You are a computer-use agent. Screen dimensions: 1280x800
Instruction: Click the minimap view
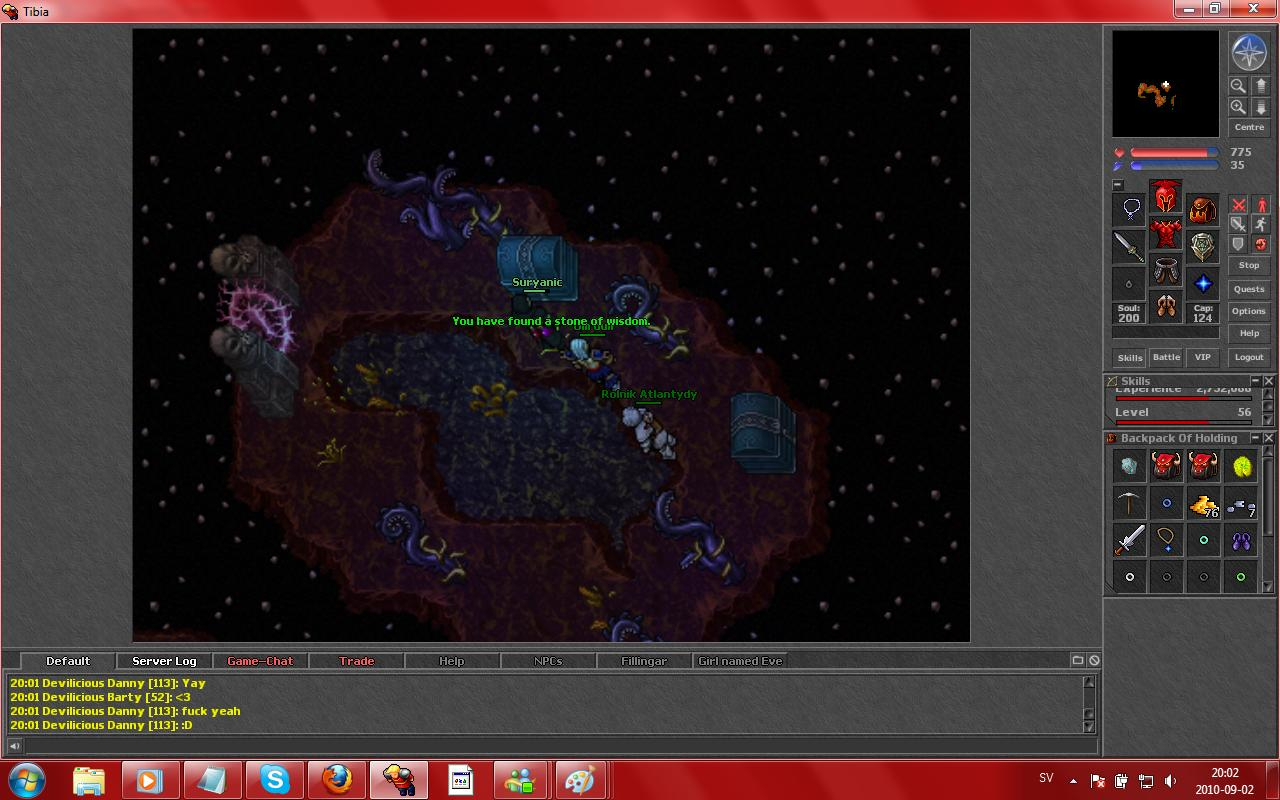point(1166,83)
